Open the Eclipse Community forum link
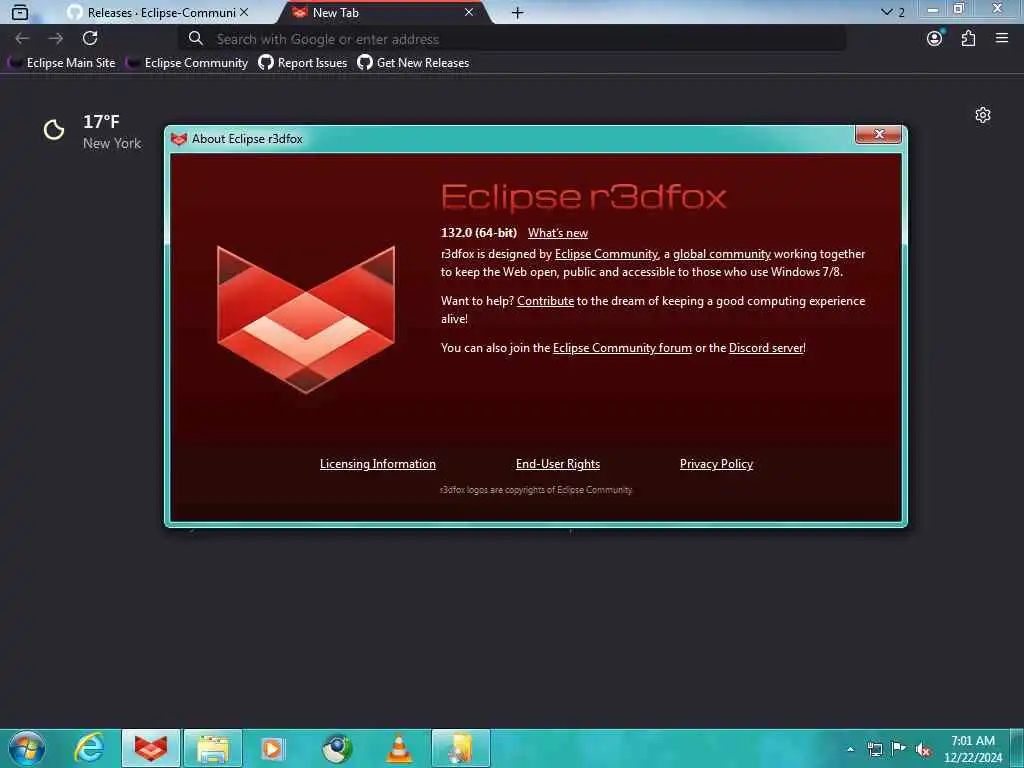 (x=622, y=348)
